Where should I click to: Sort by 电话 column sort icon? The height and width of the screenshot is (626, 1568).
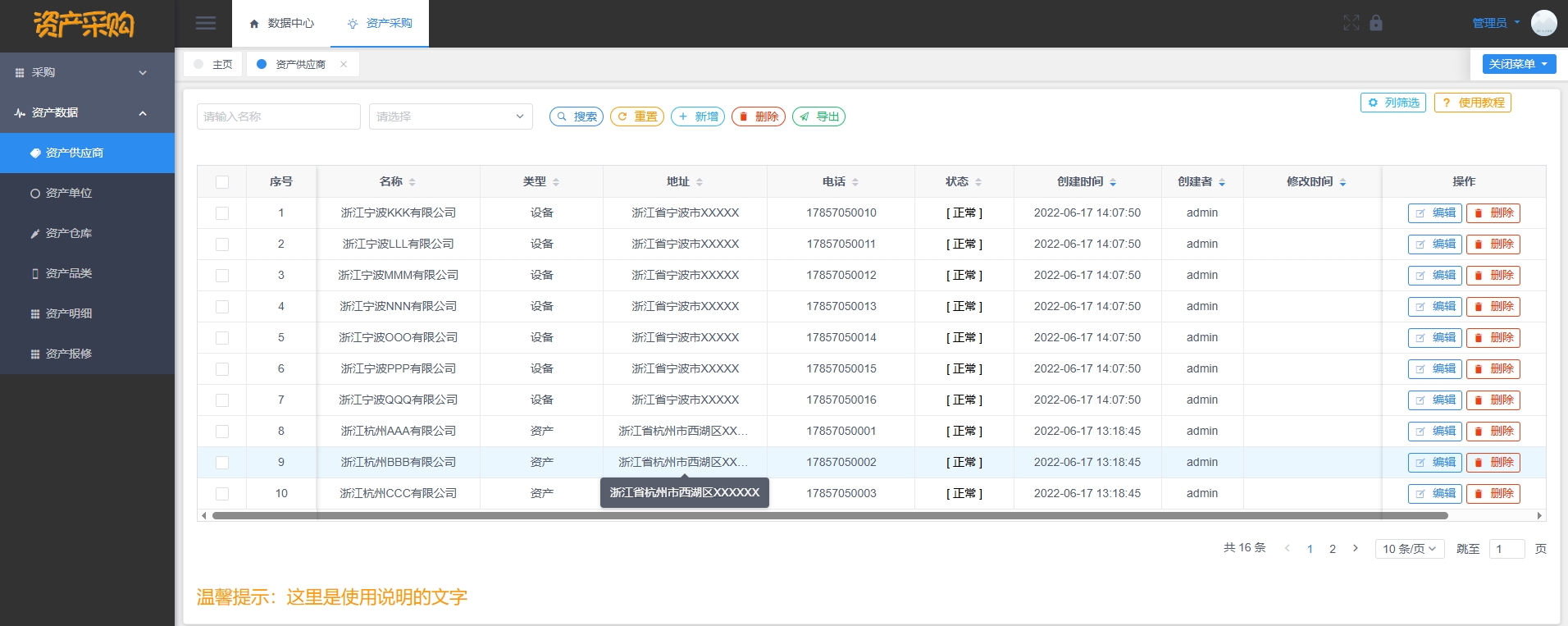click(855, 182)
